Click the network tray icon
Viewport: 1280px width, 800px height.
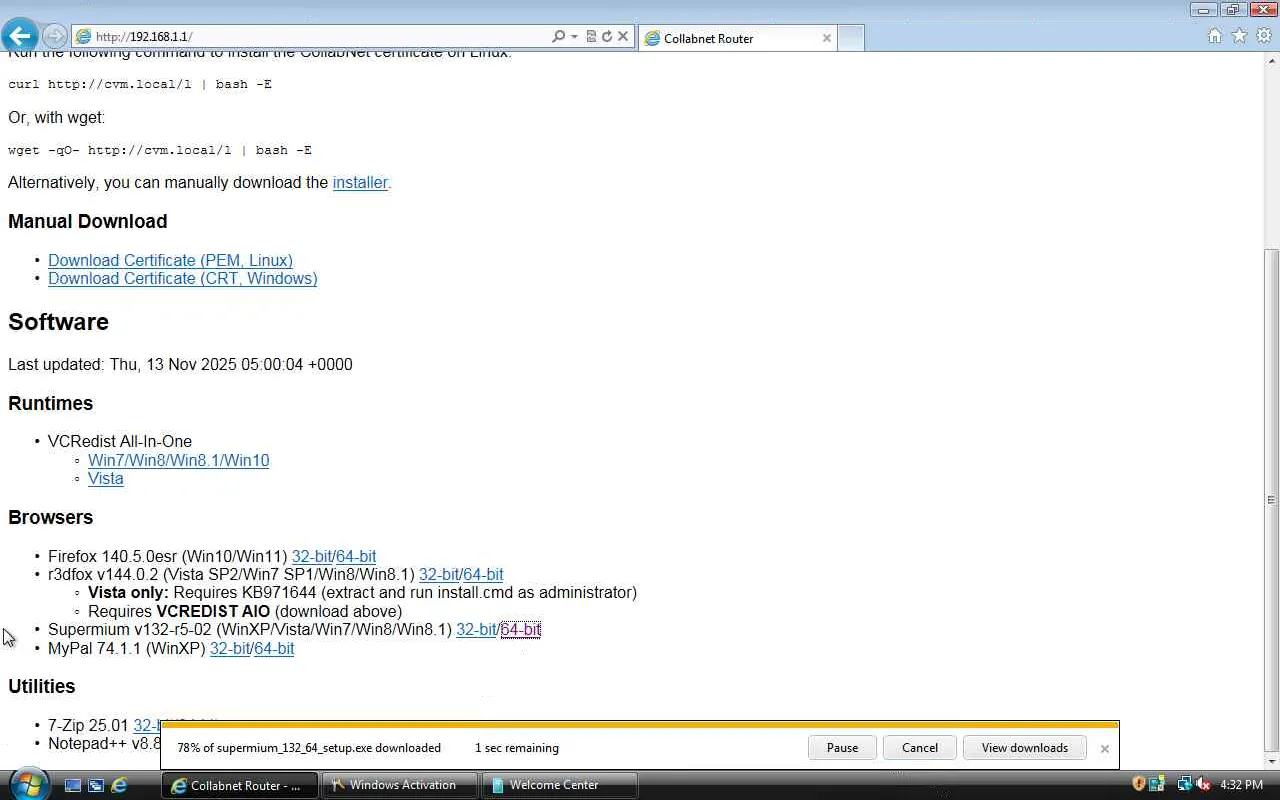click(x=1184, y=784)
